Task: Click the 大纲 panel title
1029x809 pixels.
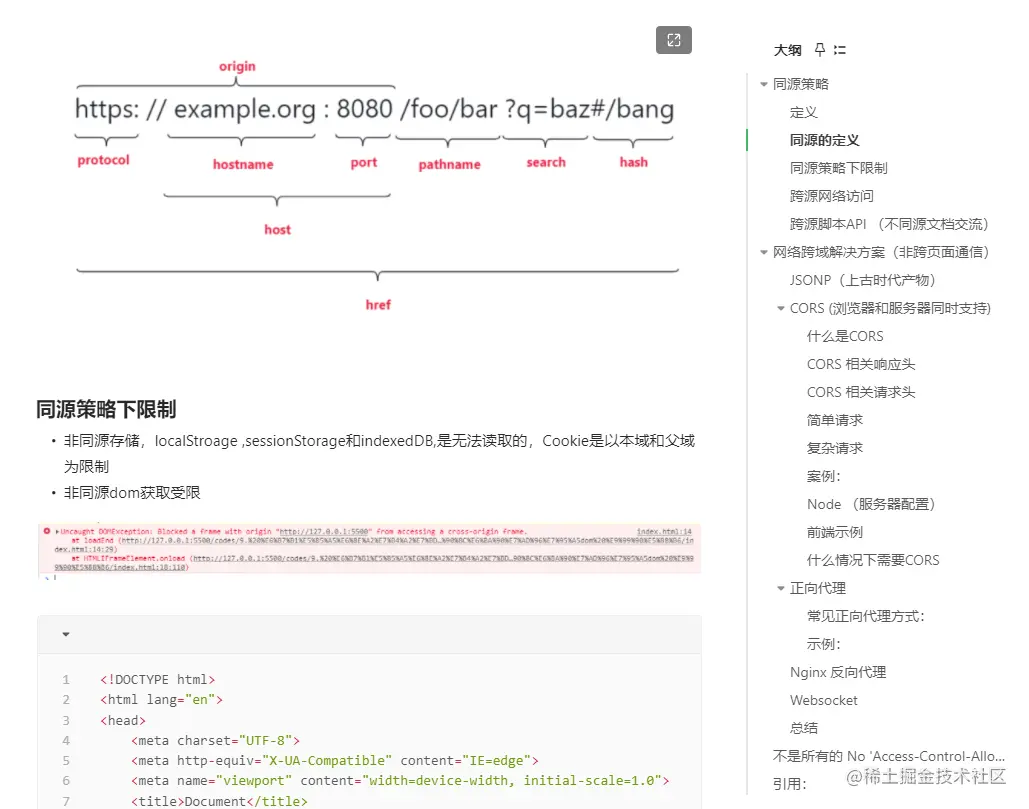Action: [x=788, y=50]
